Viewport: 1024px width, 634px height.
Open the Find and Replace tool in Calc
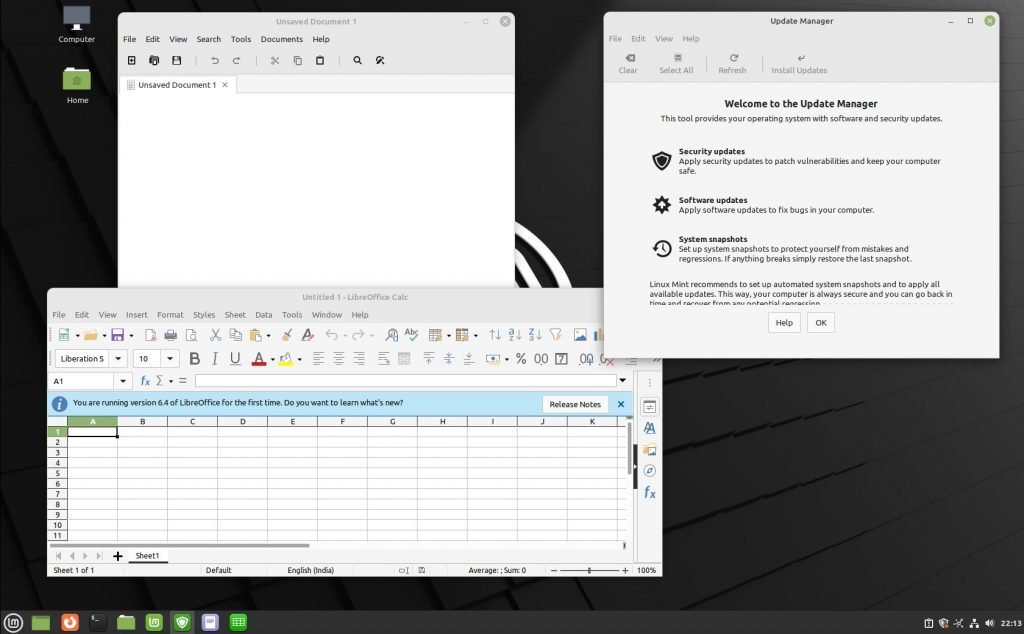pyautogui.click(x=391, y=334)
